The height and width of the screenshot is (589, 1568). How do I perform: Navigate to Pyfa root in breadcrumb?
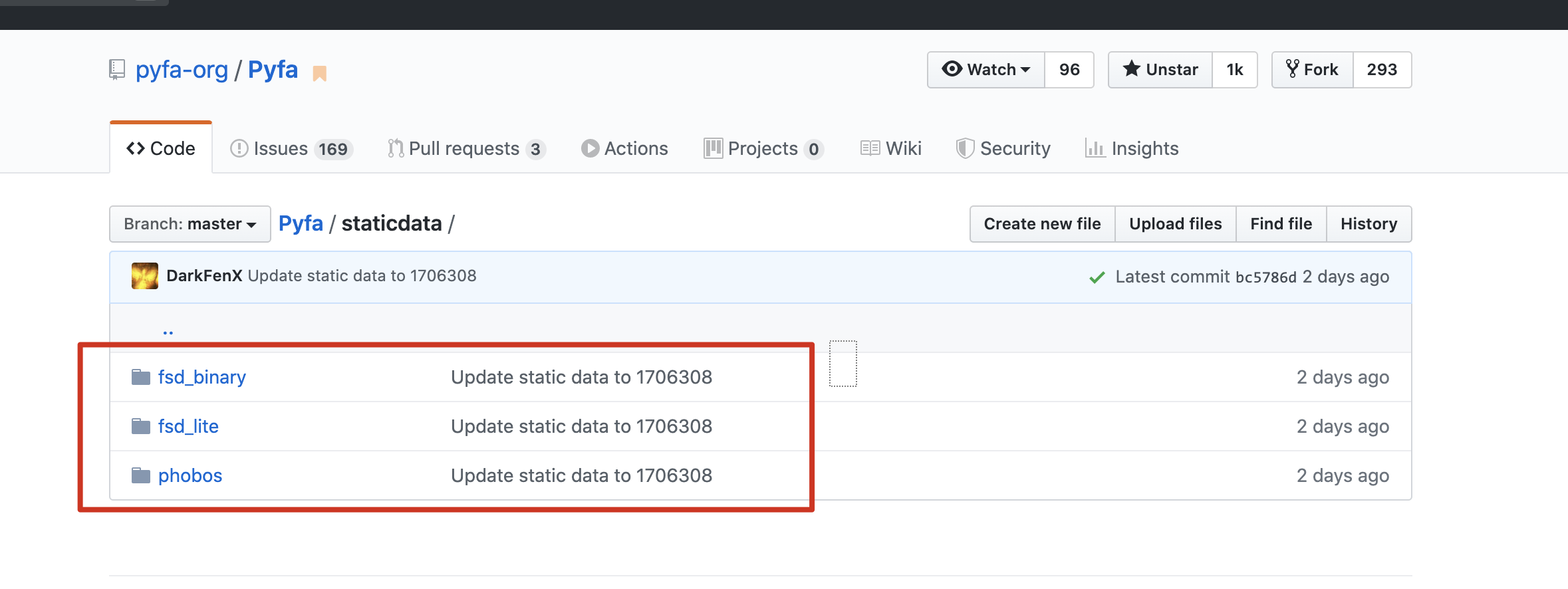tap(301, 223)
